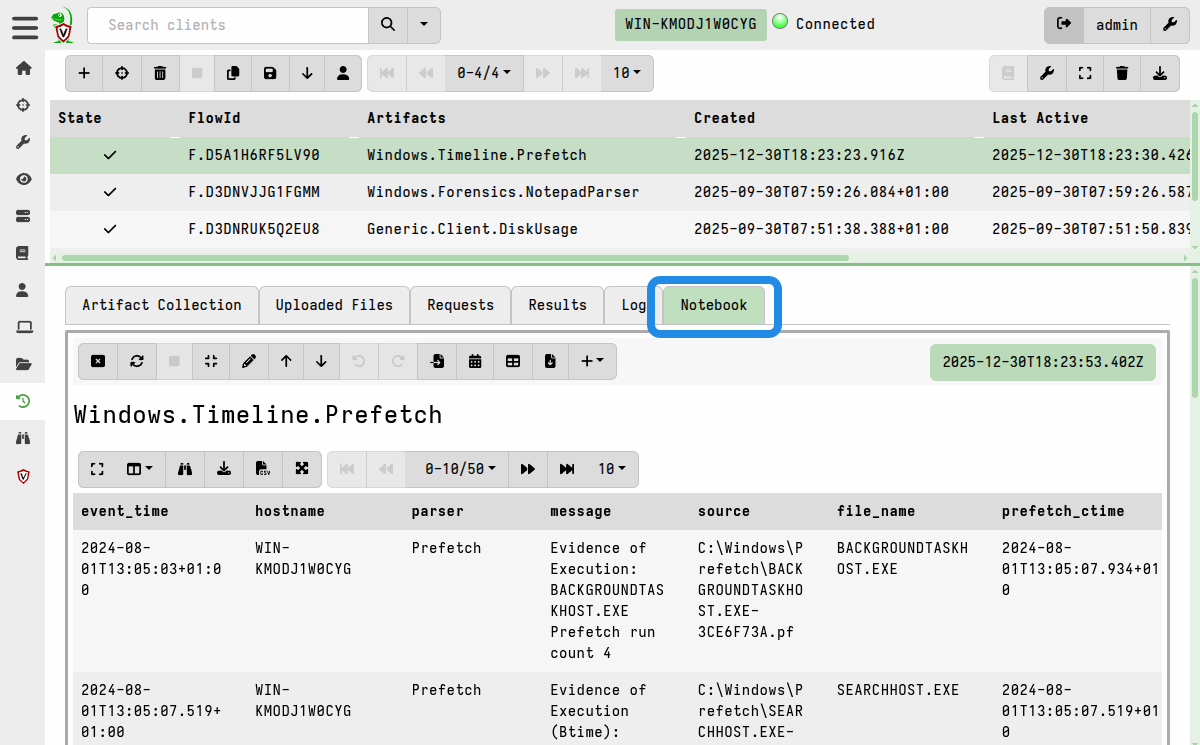Click the admin user button
This screenshot has width=1200, height=745.
[1117, 25]
